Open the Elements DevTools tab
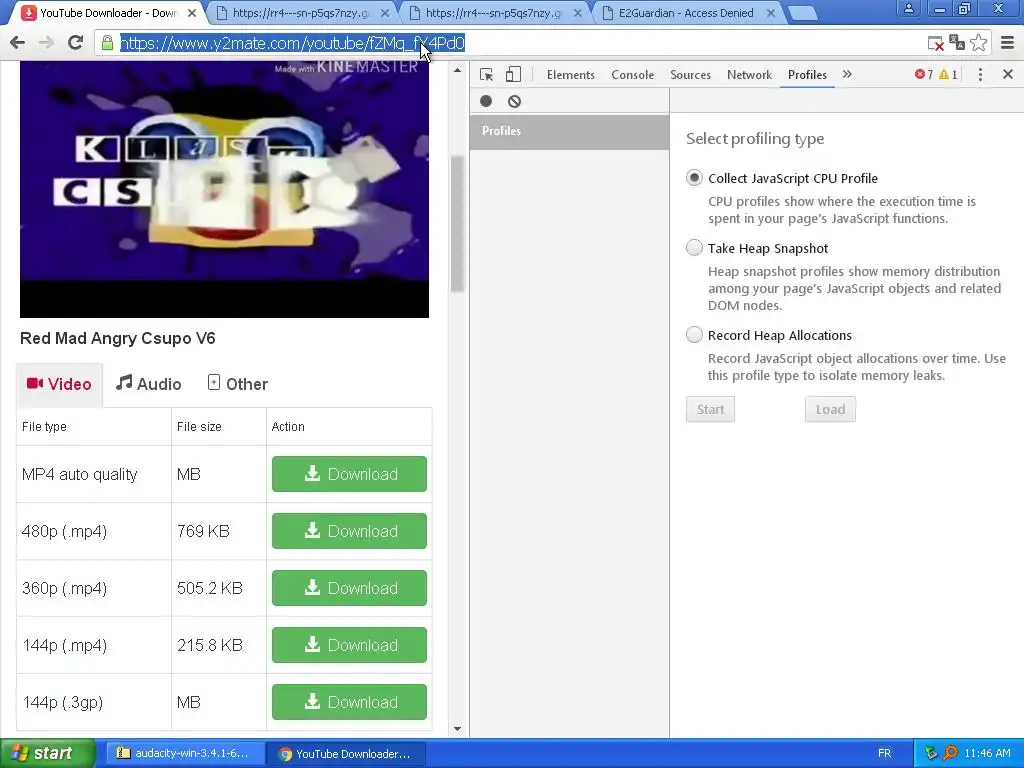 (571, 74)
